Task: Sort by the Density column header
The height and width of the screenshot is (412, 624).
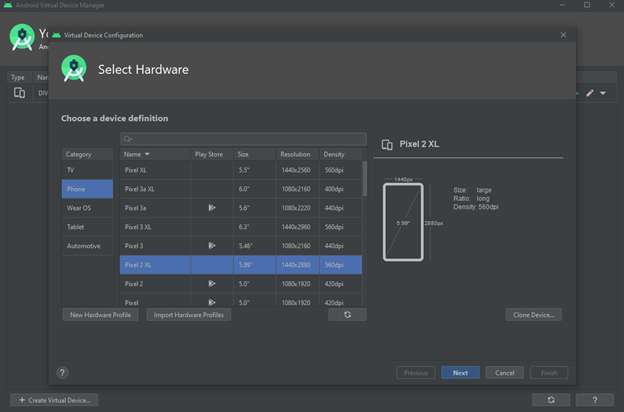Action: [x=341, y=154]
